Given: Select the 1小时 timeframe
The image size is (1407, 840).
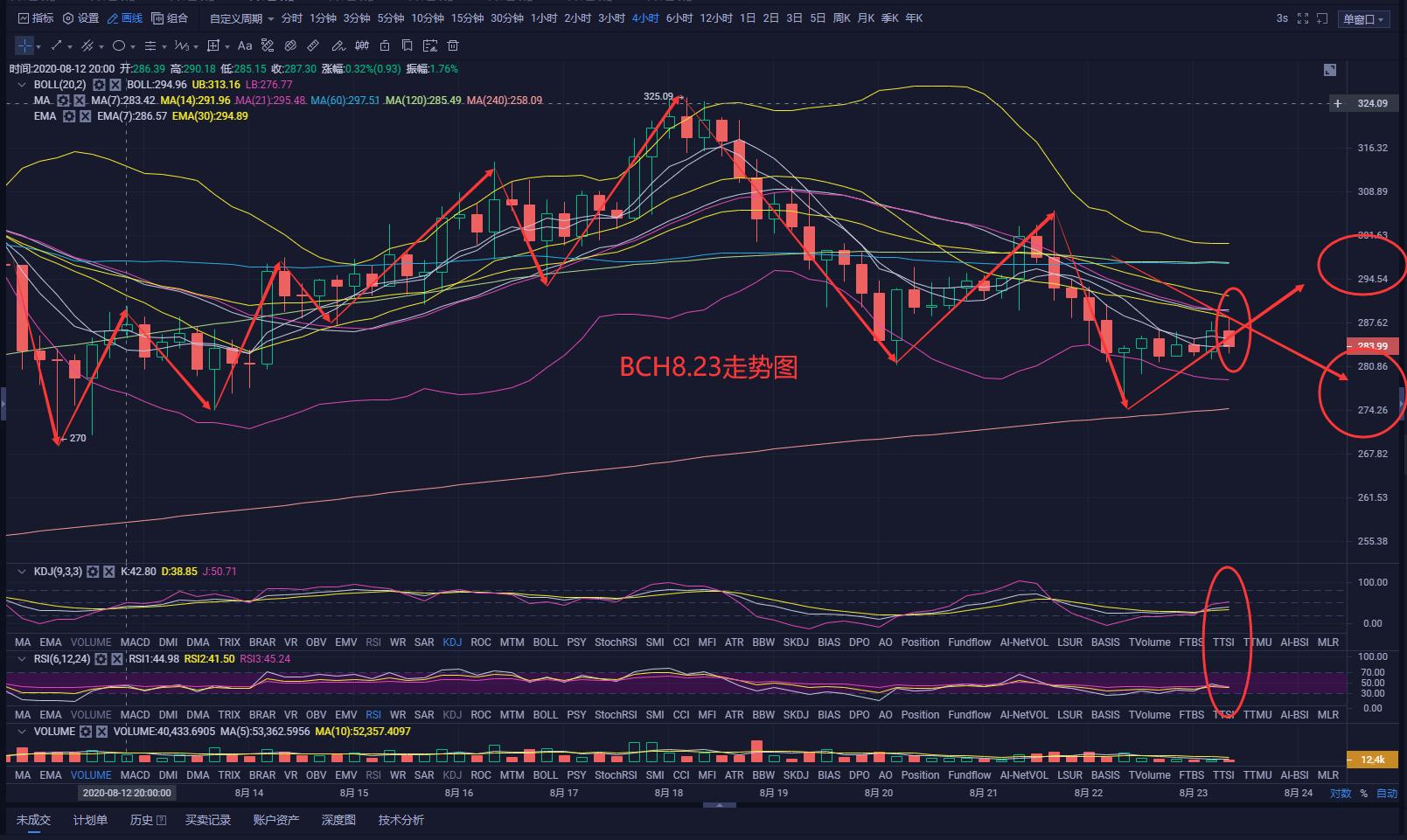Looking at the screenshot, I should 544,18.
